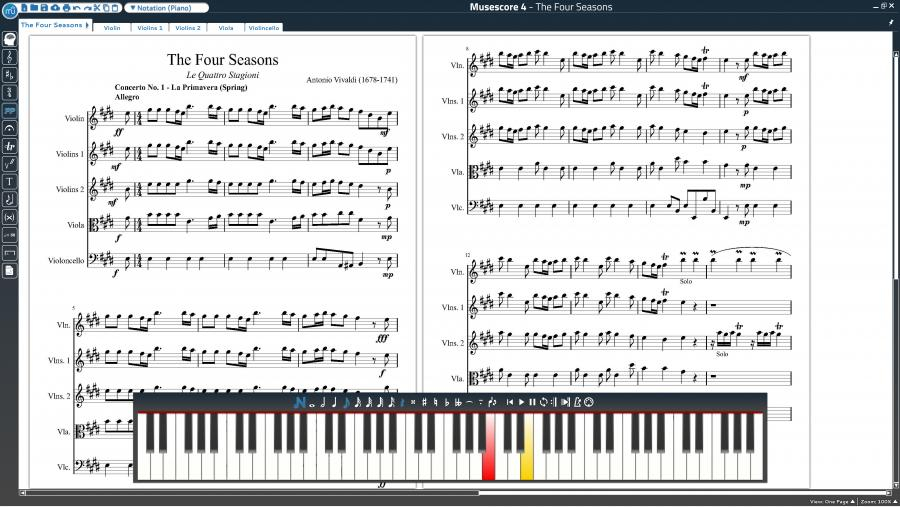Redo the last action
900x507 pixels.
click(87, 8)
